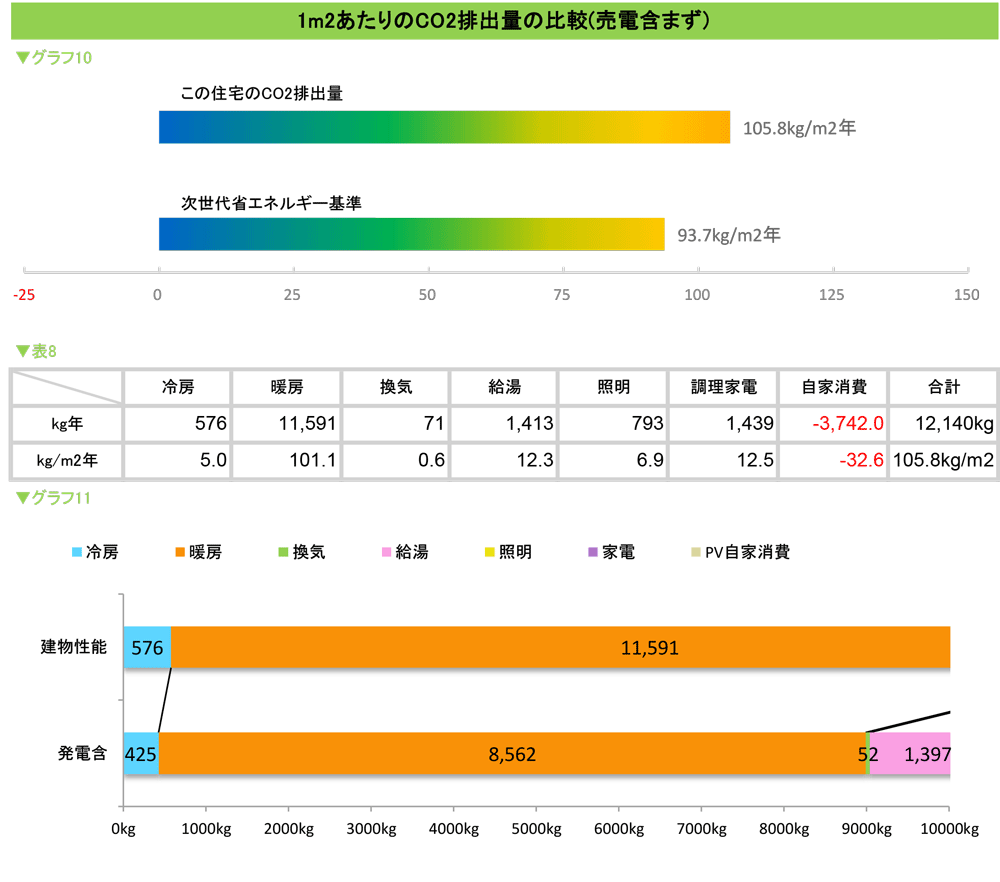
Task: Click the 5000kg axis label
Action: pyautogui.click(x=536, y=829)
